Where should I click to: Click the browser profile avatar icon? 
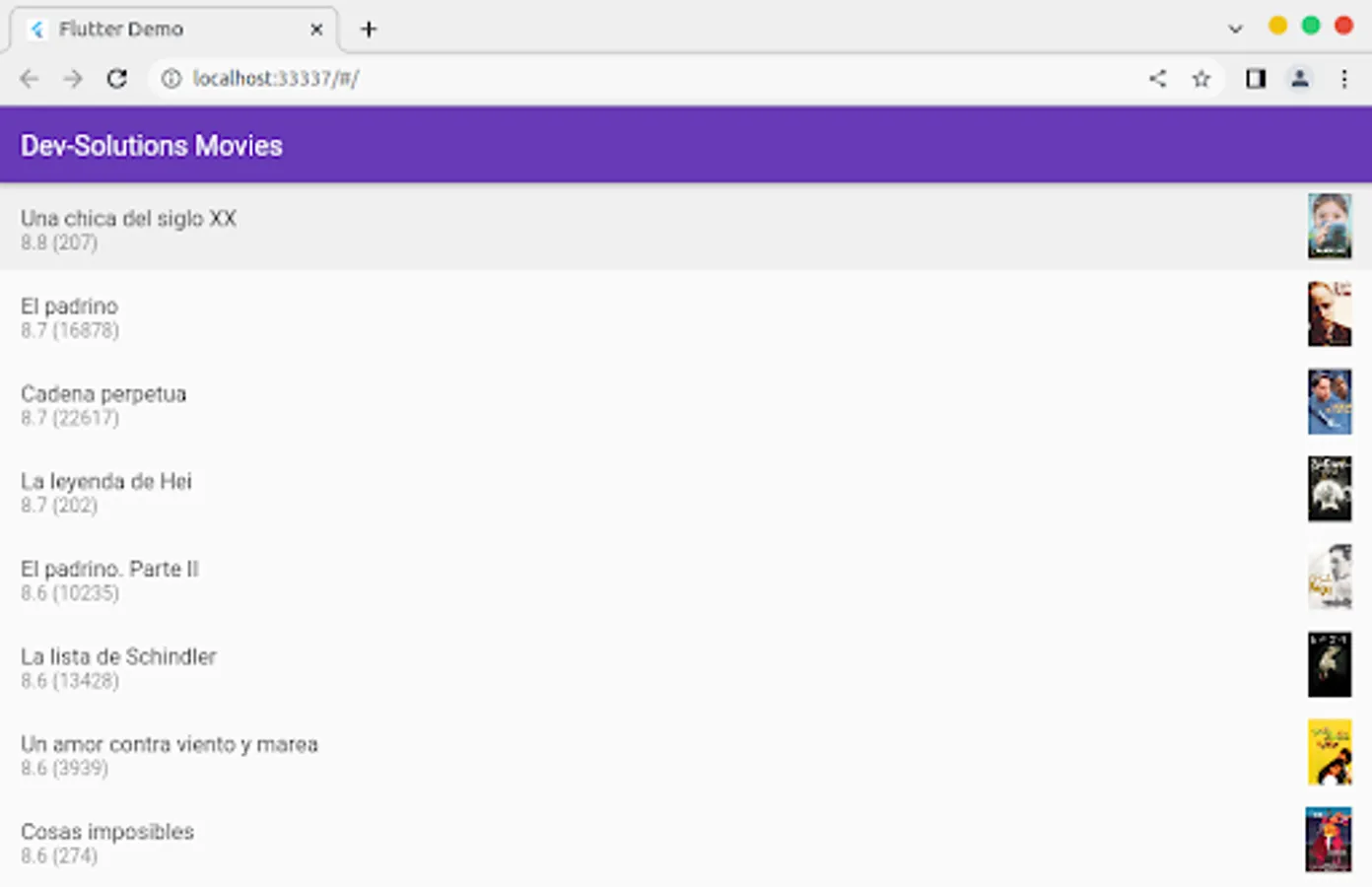pos(1299,79)
